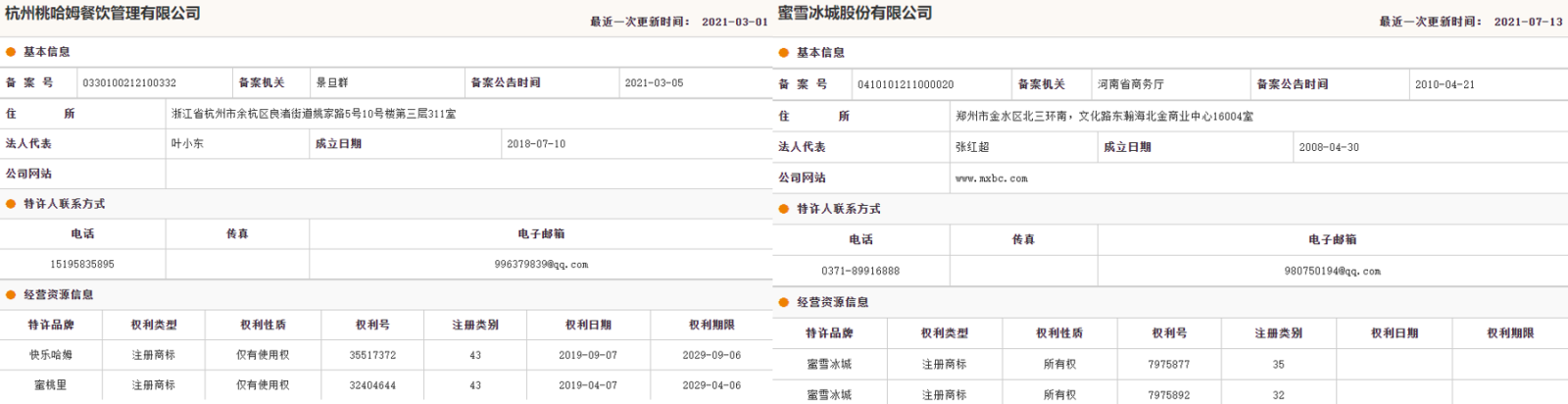The image size is (1568, 404).
Task: Select legal representative 叶小东
Action: (x=187, y=143)
